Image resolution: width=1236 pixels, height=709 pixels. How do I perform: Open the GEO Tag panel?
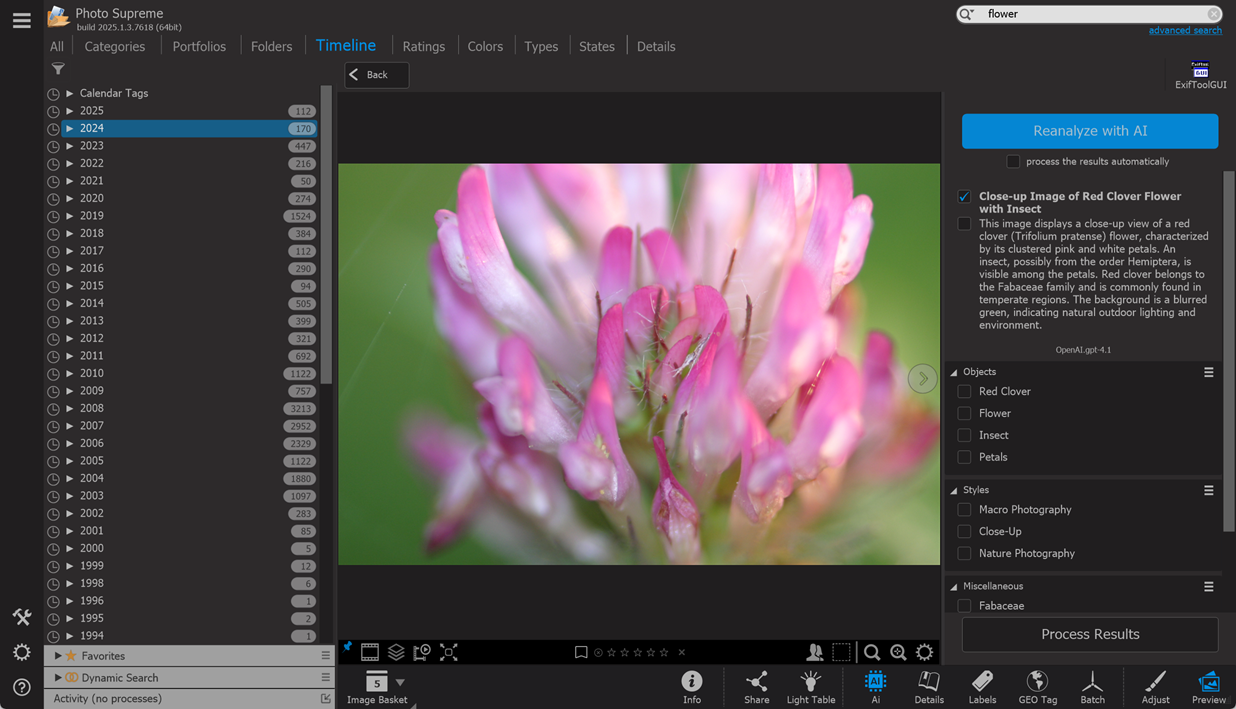1037,687
